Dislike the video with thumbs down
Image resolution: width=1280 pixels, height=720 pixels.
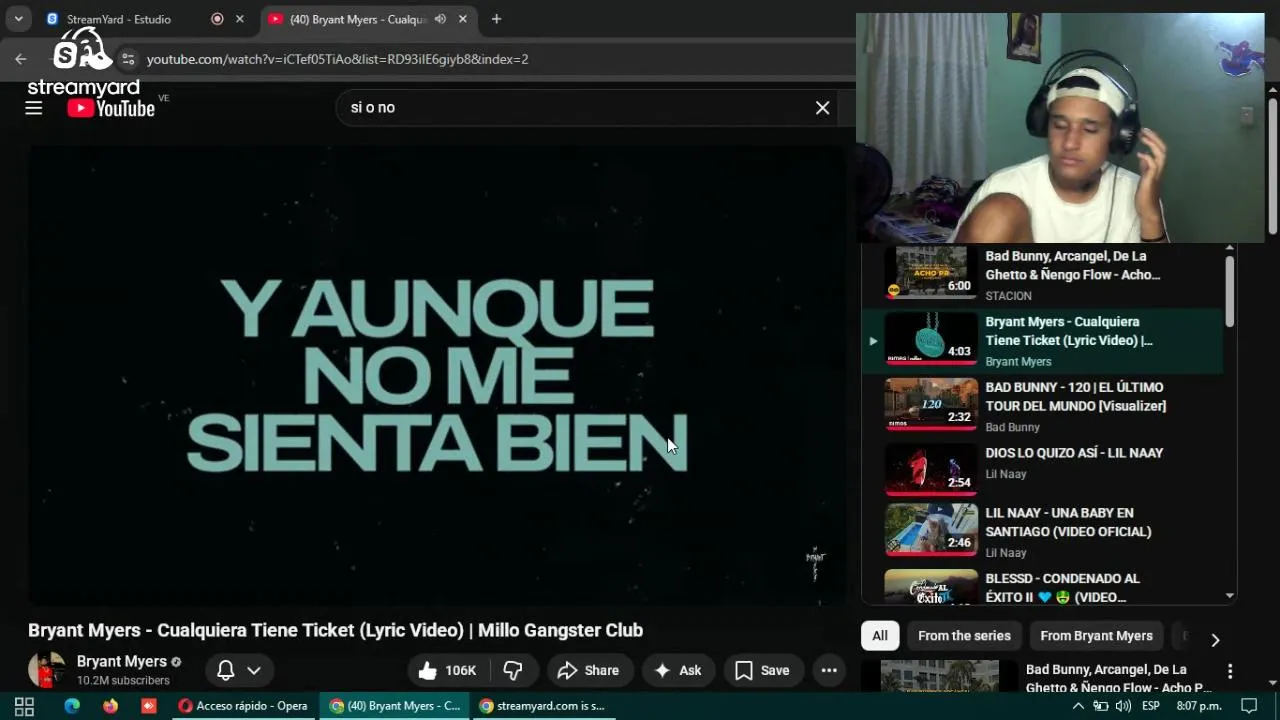(x=513, y=670)
